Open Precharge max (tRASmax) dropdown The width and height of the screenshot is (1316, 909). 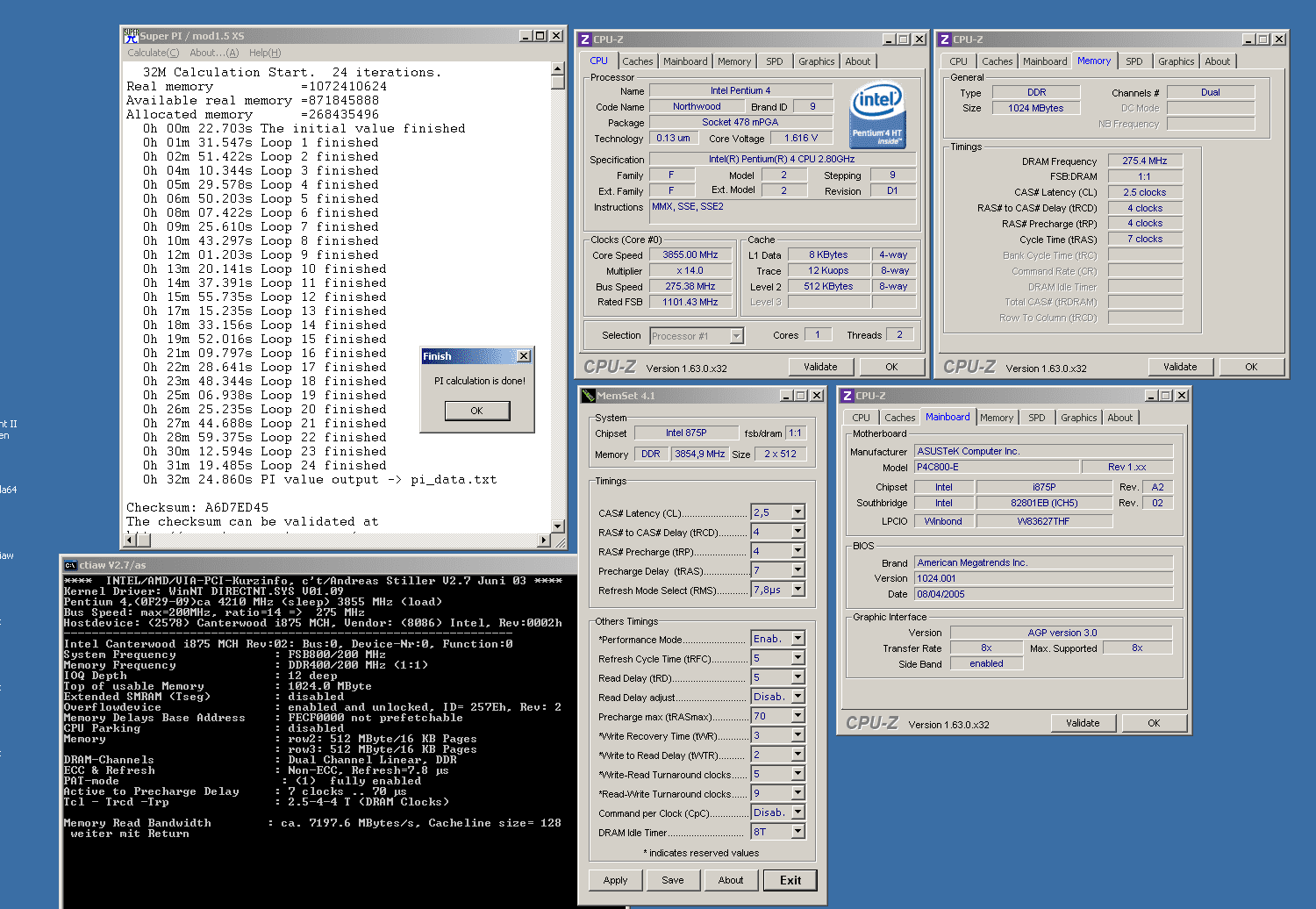[x=798, y=716]
